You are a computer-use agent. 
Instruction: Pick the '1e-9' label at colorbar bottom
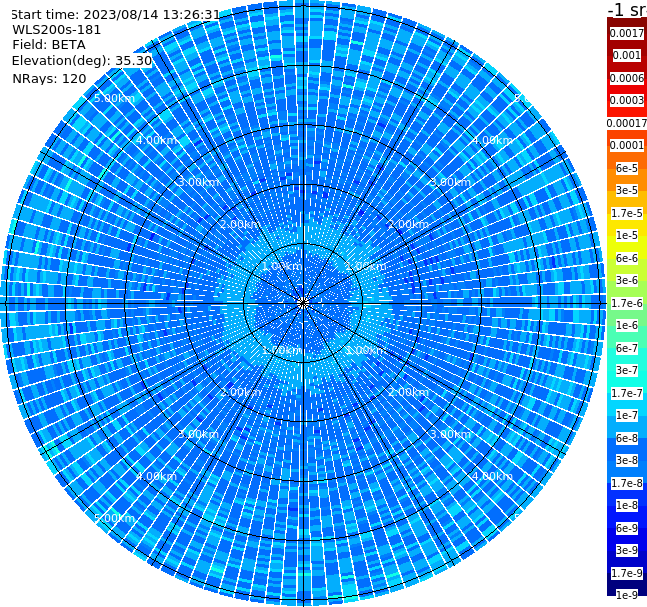(x=627, y=595)
